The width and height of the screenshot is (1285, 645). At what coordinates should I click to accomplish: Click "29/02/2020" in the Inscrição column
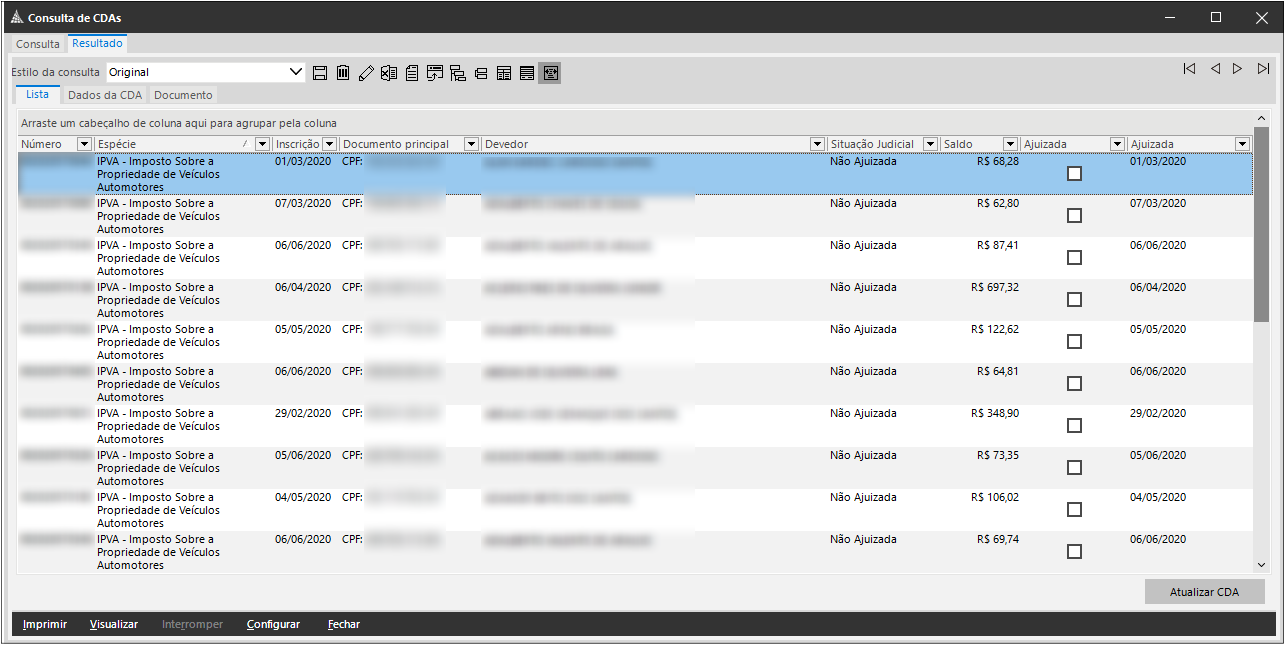pos(303,413)
